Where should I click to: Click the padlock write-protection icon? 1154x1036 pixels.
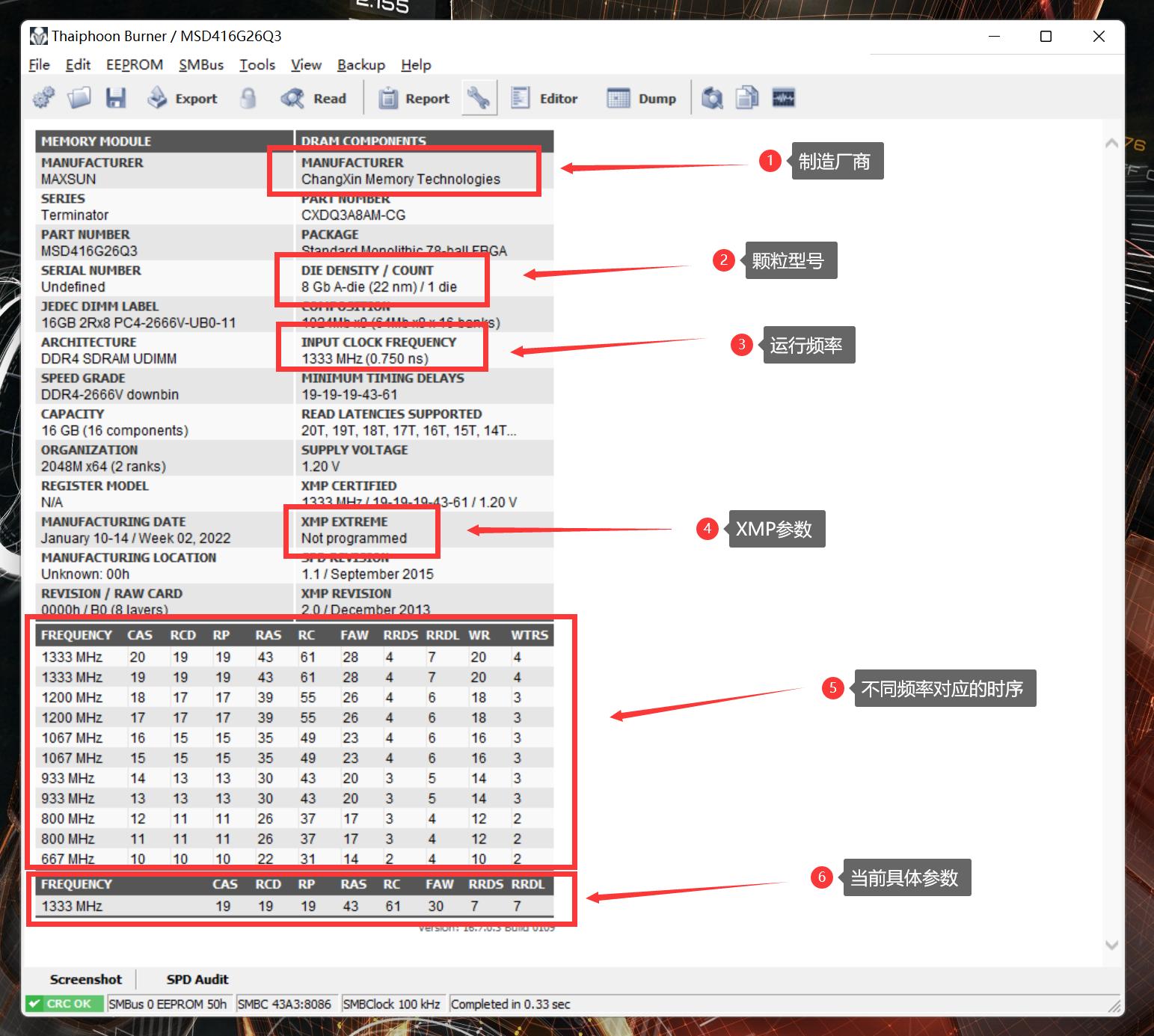[x=248, y=98]
